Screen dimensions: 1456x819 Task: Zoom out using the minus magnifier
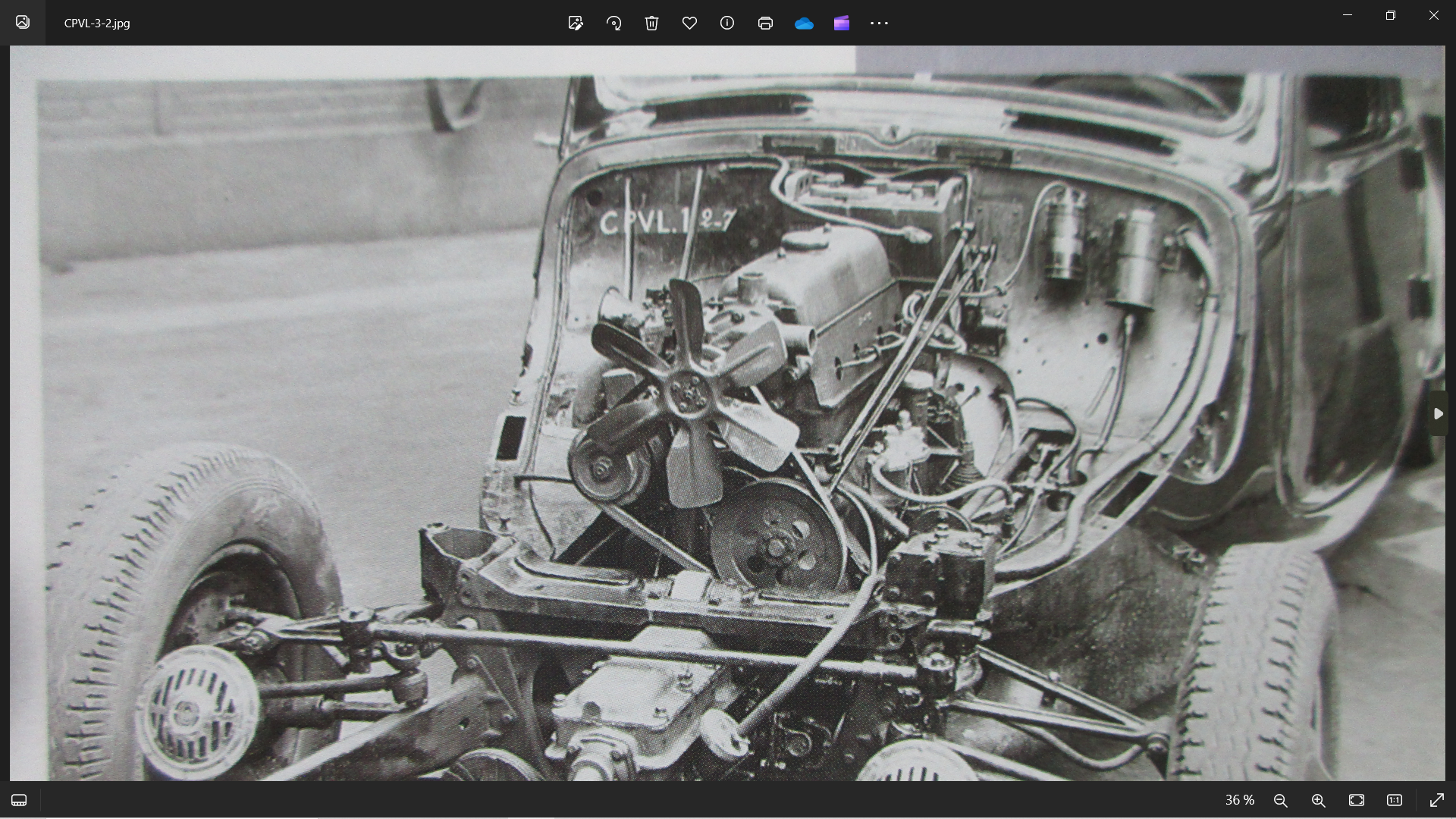point(1280,800)
